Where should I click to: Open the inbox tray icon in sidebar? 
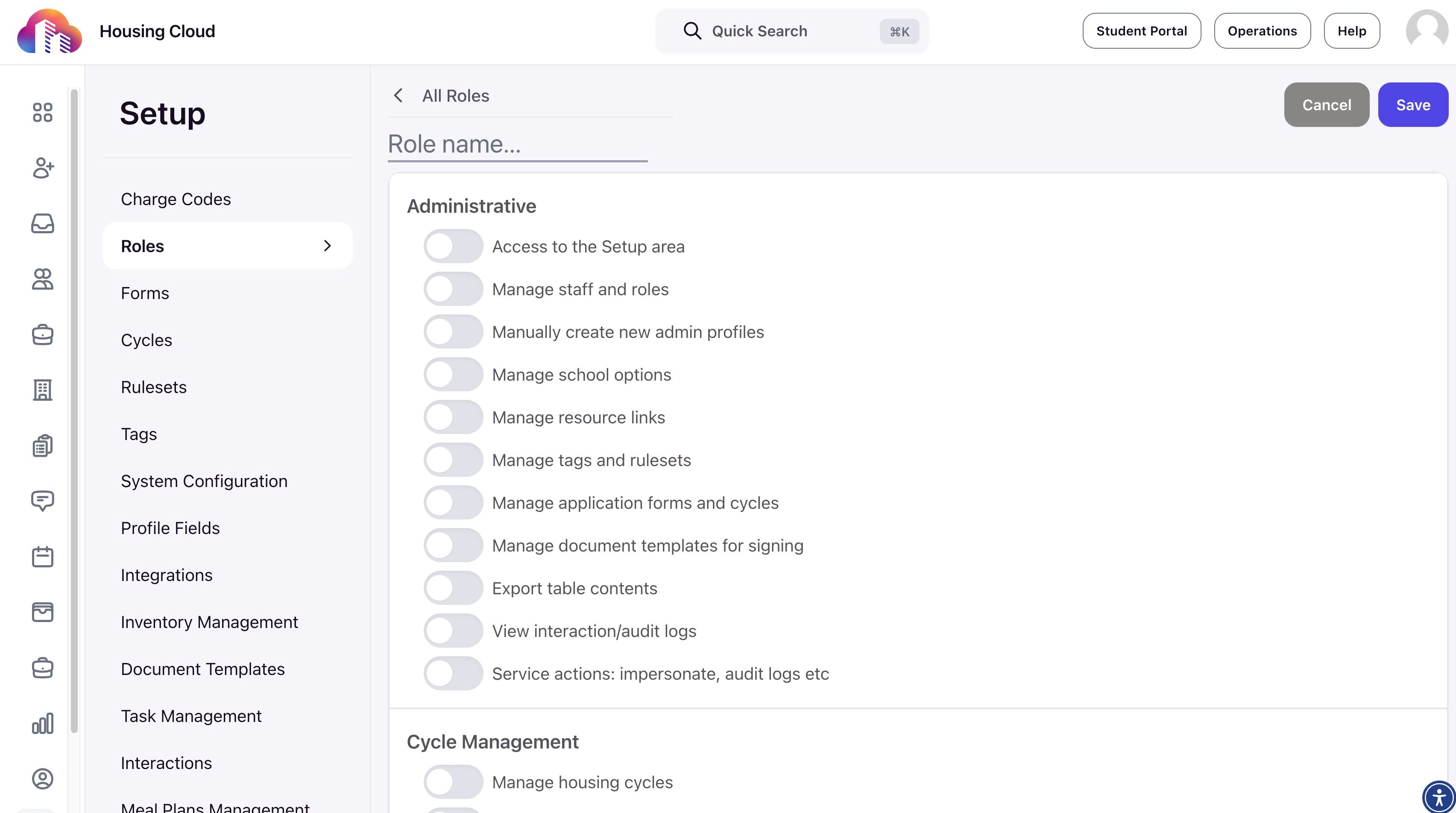click(42, 223)
